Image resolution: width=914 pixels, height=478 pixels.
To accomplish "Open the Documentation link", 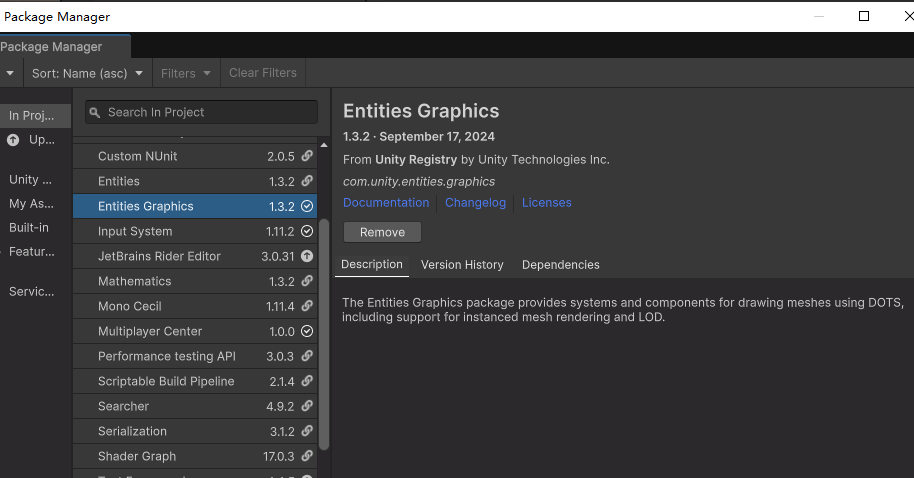I will tap(386, 203).
